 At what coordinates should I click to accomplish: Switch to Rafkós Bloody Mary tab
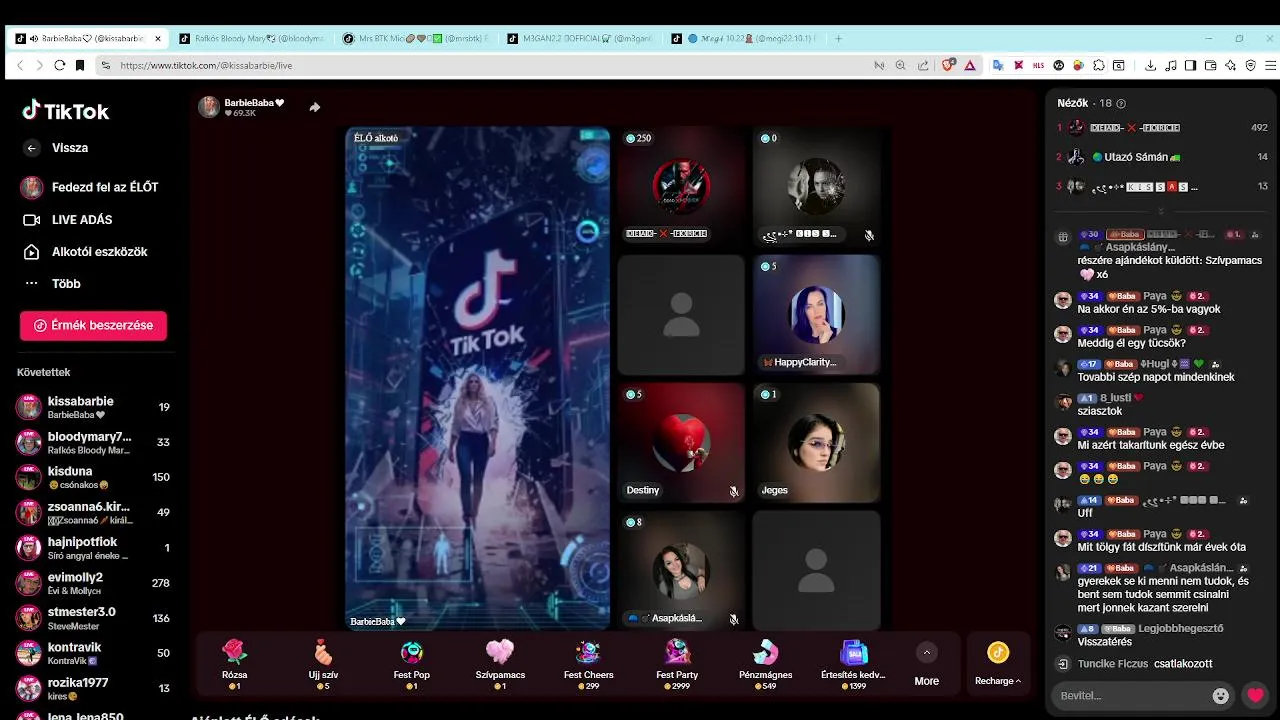pyautogui.click(x=251, y=38)
